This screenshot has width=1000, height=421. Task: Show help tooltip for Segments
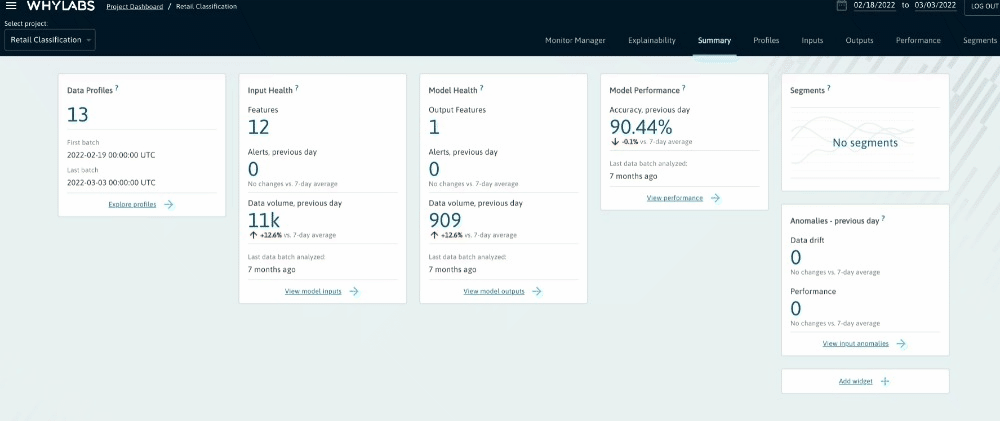pyautogui.click(x=828, y=88)
